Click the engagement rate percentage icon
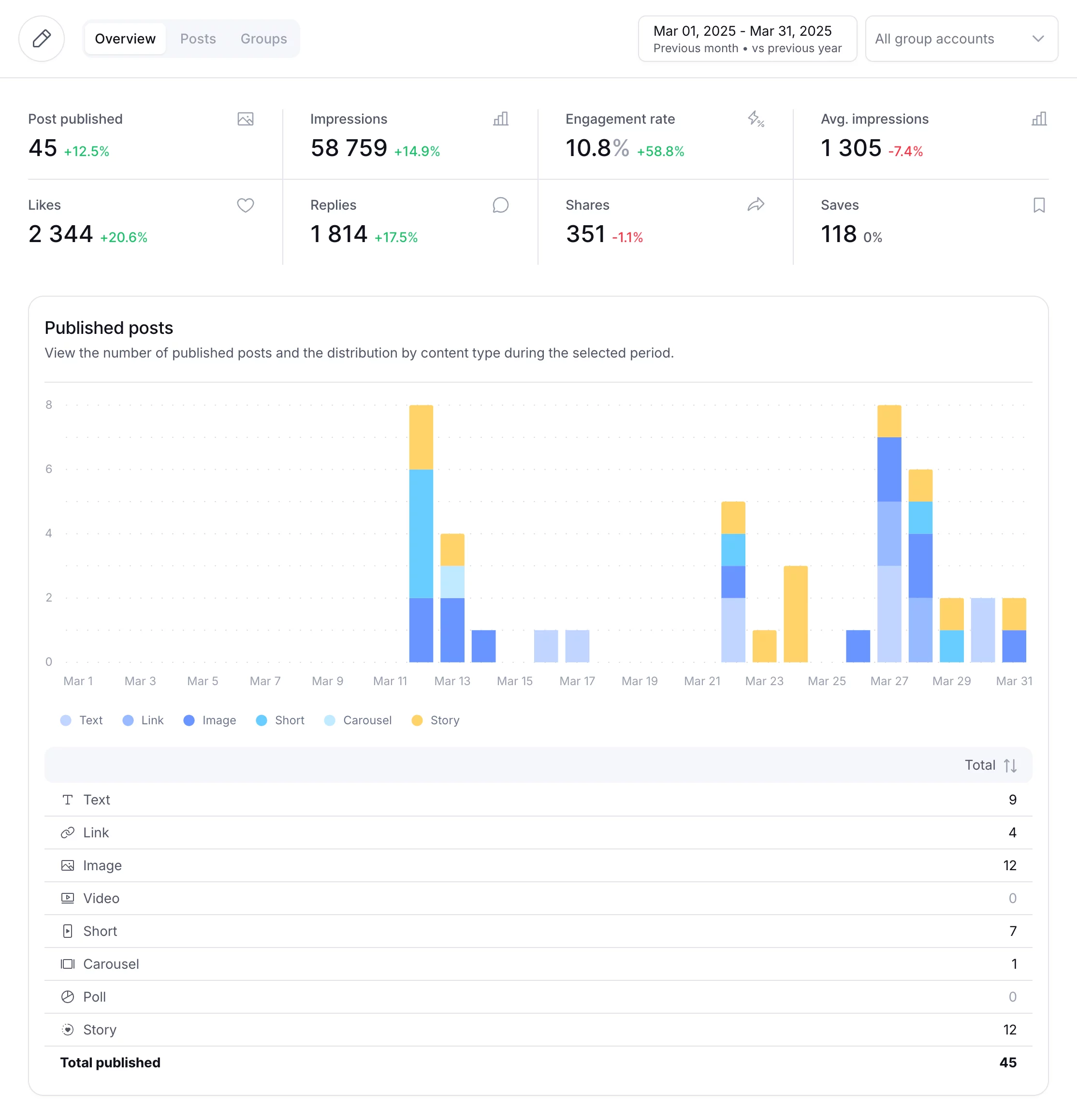1077x1120 pixels. click(756, 119)
